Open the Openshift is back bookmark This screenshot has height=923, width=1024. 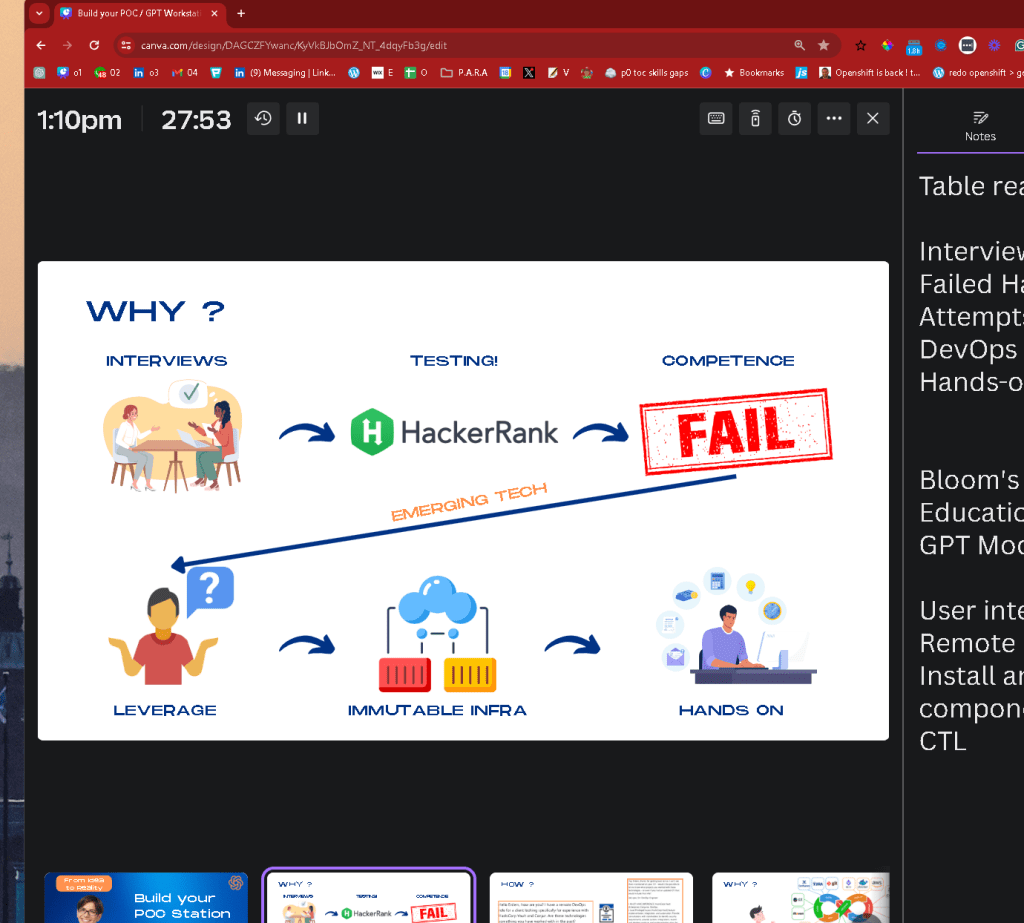coord(870,73)
